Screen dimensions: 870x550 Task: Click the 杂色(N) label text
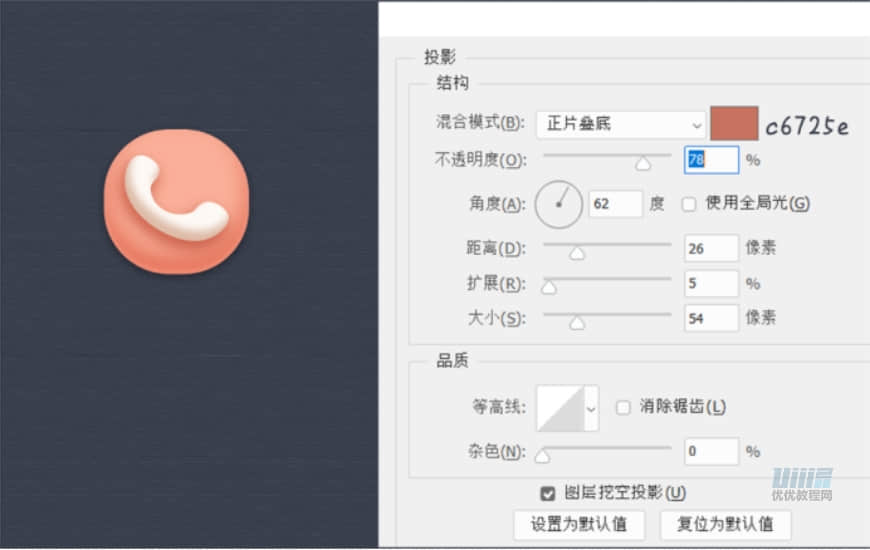[x=497, y=452]
